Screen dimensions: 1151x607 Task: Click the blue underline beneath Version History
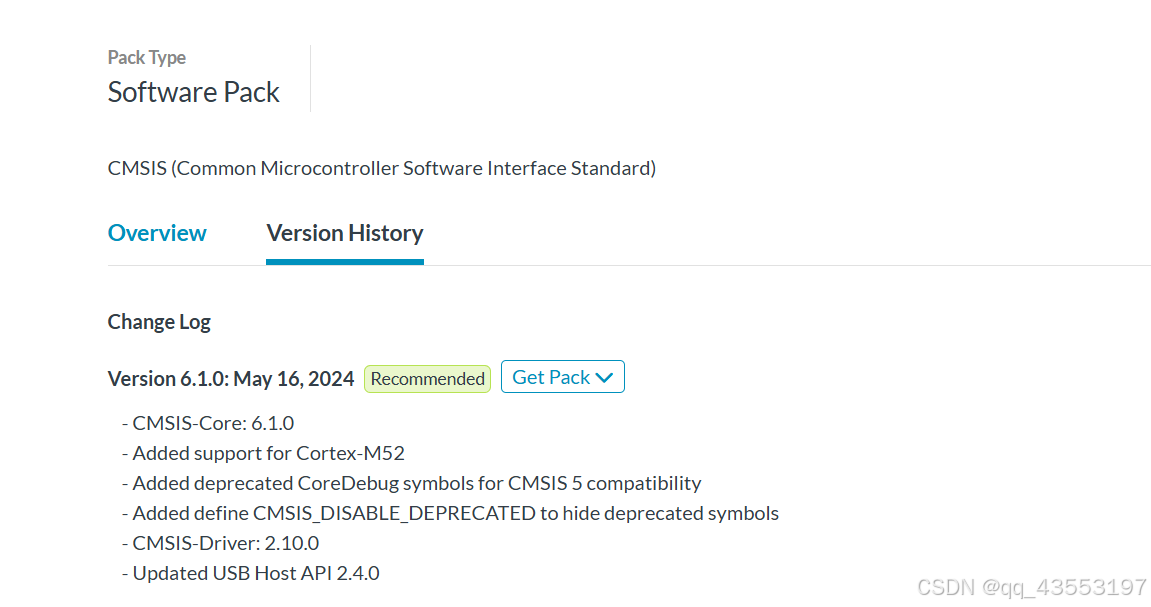tap(345, 262)
